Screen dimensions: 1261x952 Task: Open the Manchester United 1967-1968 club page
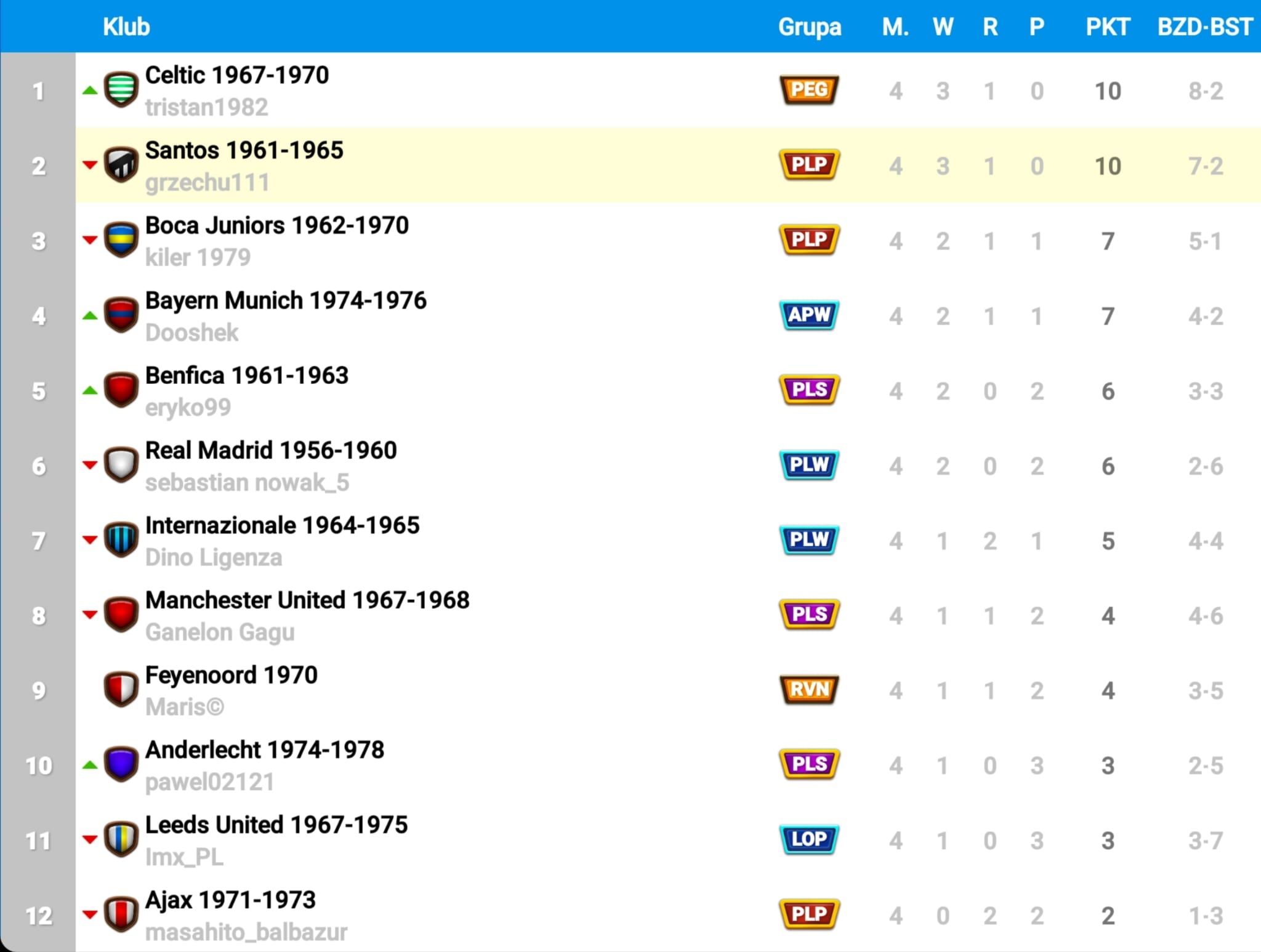click(x=307, y=600)
